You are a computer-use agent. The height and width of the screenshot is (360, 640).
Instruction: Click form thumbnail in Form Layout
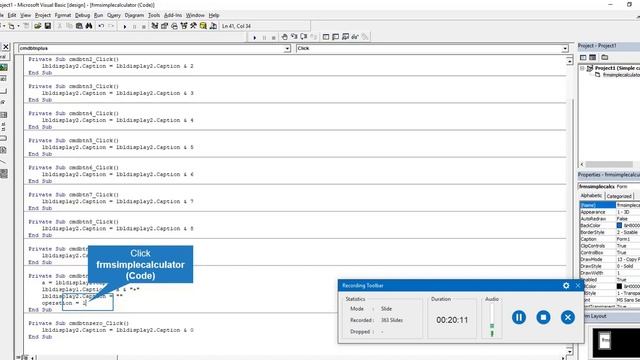[x=605, y=340]
